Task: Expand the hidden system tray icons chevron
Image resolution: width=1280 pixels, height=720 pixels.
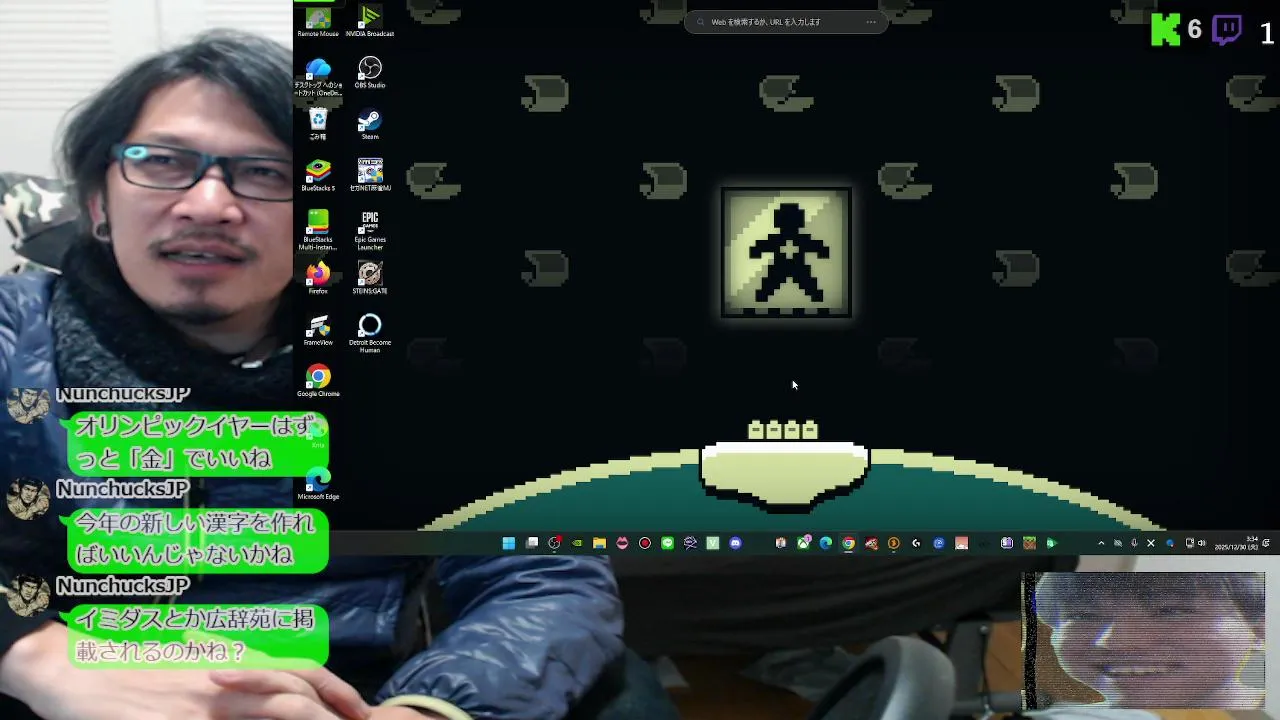Action: [x=1101, y=543]
